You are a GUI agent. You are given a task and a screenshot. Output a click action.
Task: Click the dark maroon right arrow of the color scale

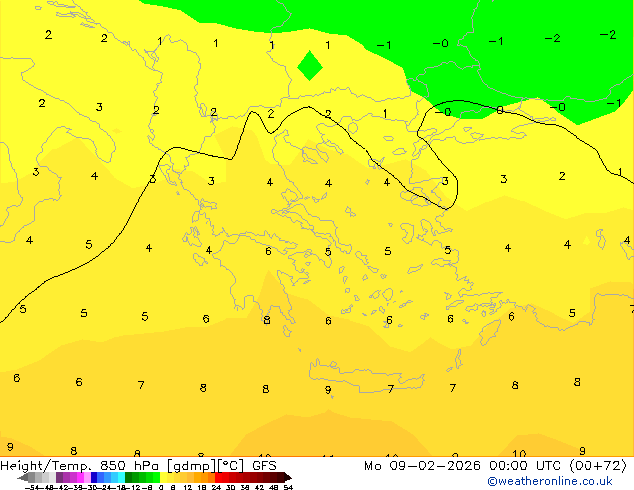tap(288, 478)
